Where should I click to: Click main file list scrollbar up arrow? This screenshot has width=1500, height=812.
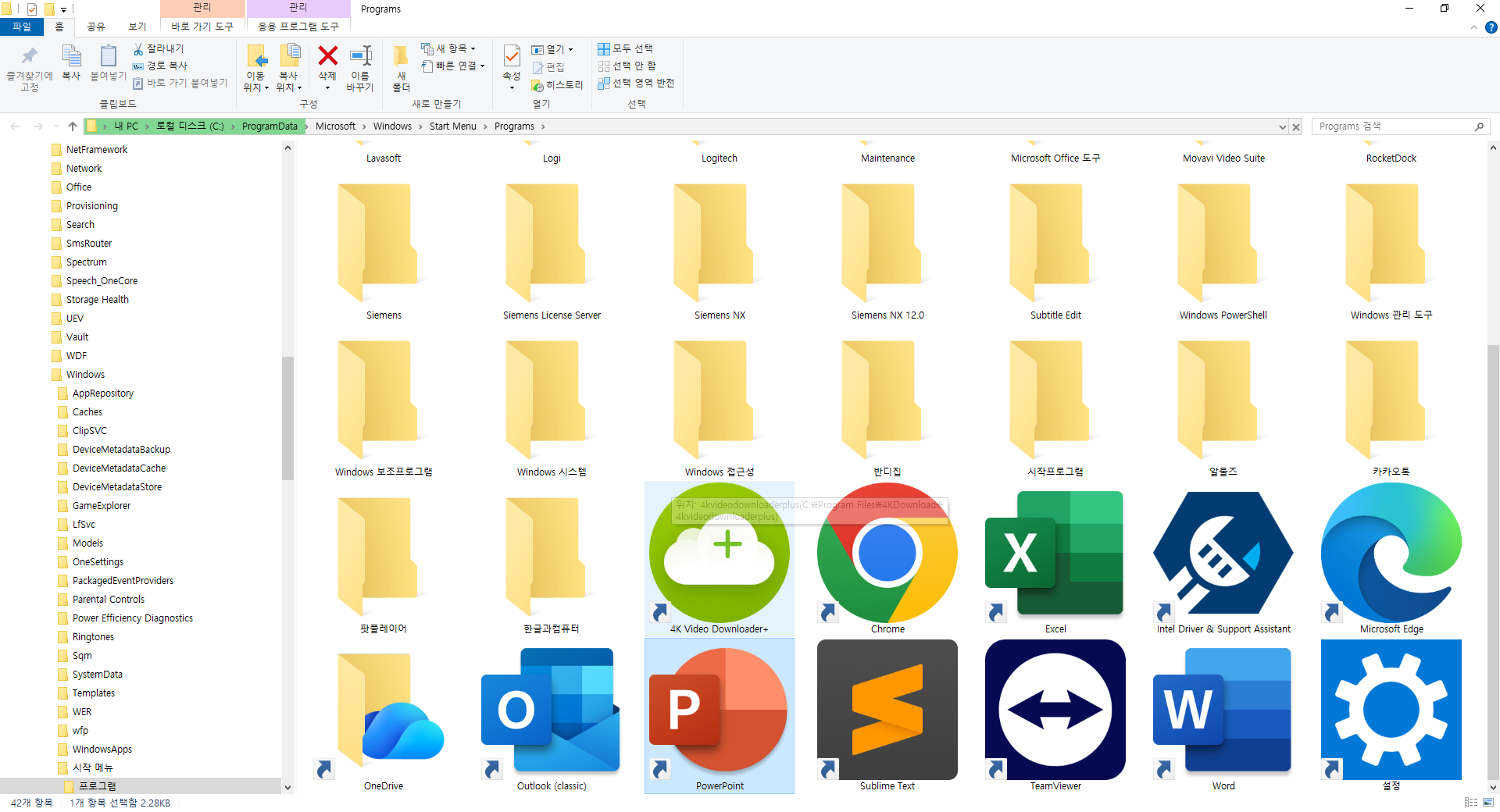(x=1493, y=148)
